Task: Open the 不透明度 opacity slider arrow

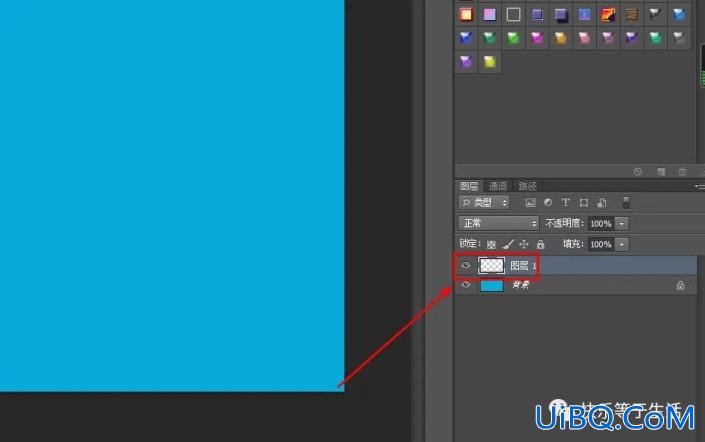Action: 622,223
